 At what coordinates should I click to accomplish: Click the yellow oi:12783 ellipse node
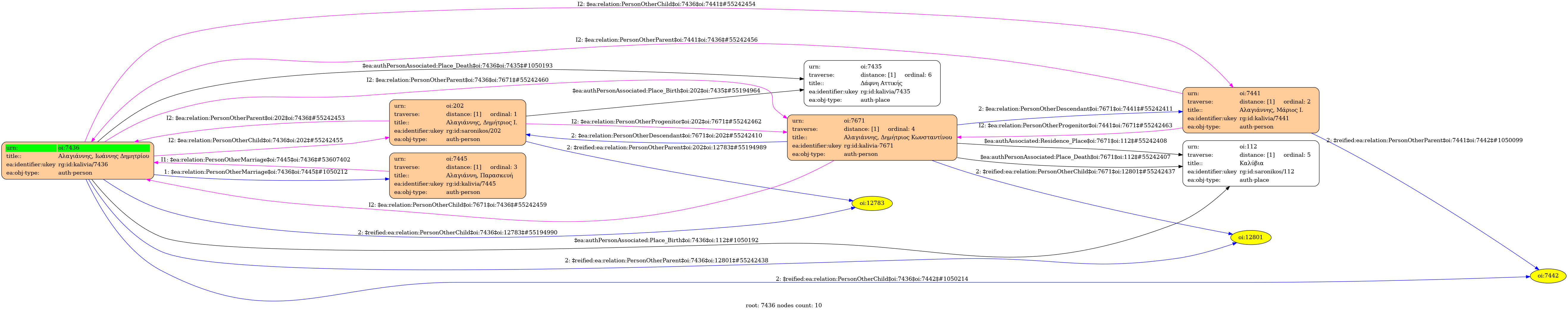(872, 203)
